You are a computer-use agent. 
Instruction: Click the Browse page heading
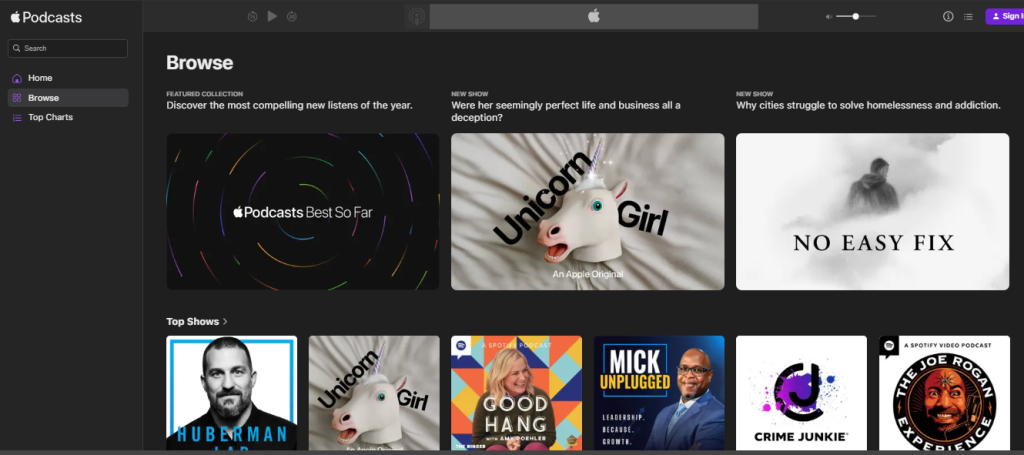coord(200,63)
